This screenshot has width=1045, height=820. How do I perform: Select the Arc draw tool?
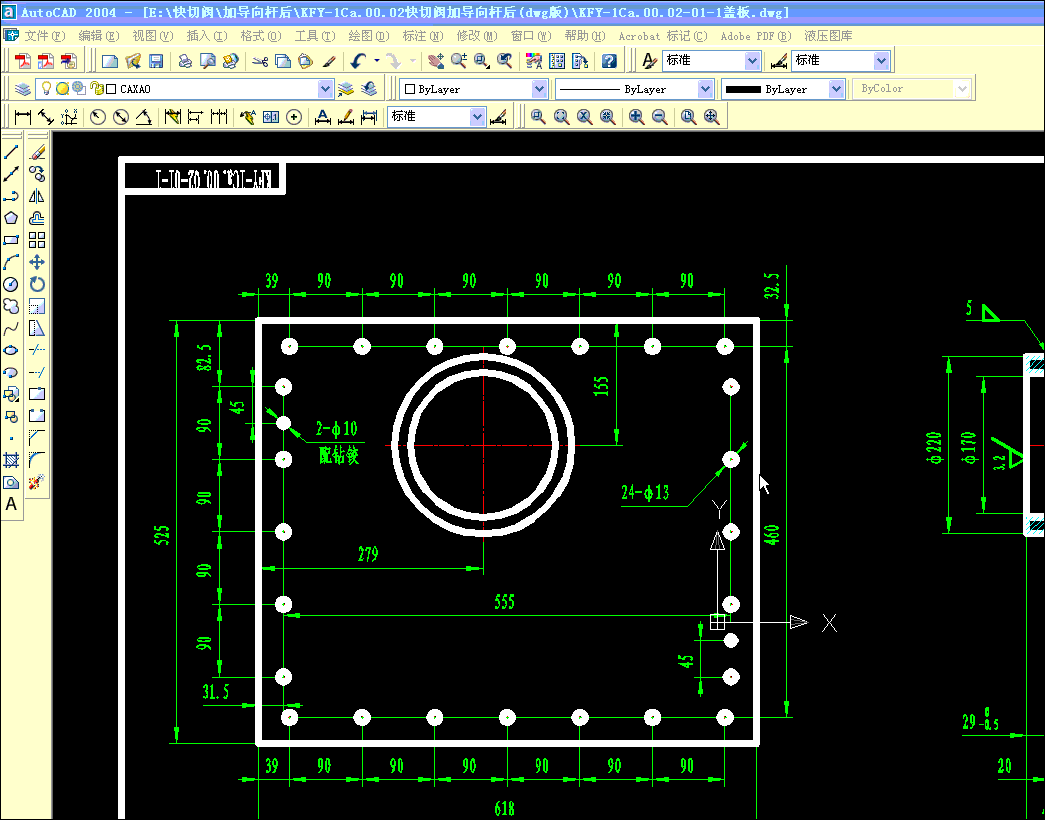point(11,262)
